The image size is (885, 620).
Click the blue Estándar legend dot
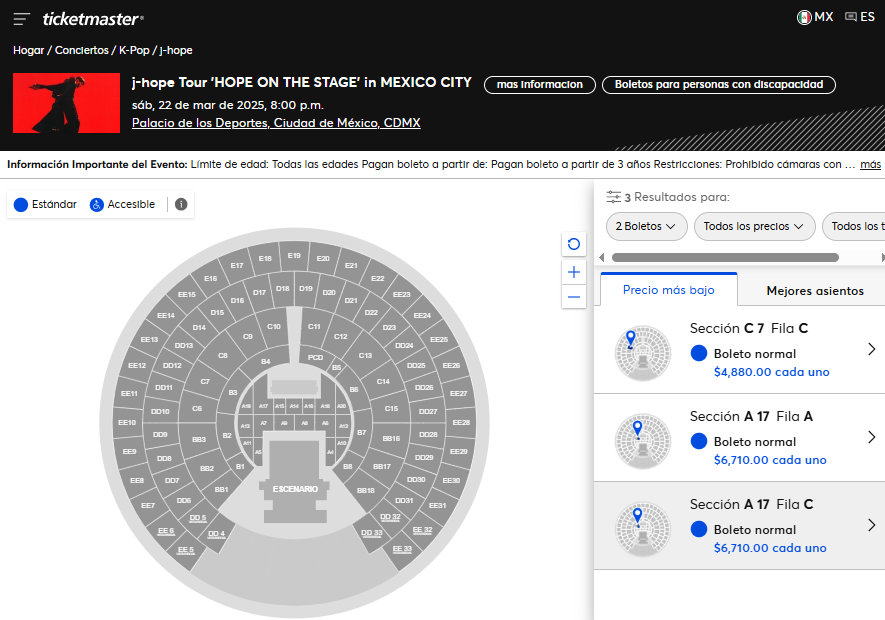coord(21,204)
